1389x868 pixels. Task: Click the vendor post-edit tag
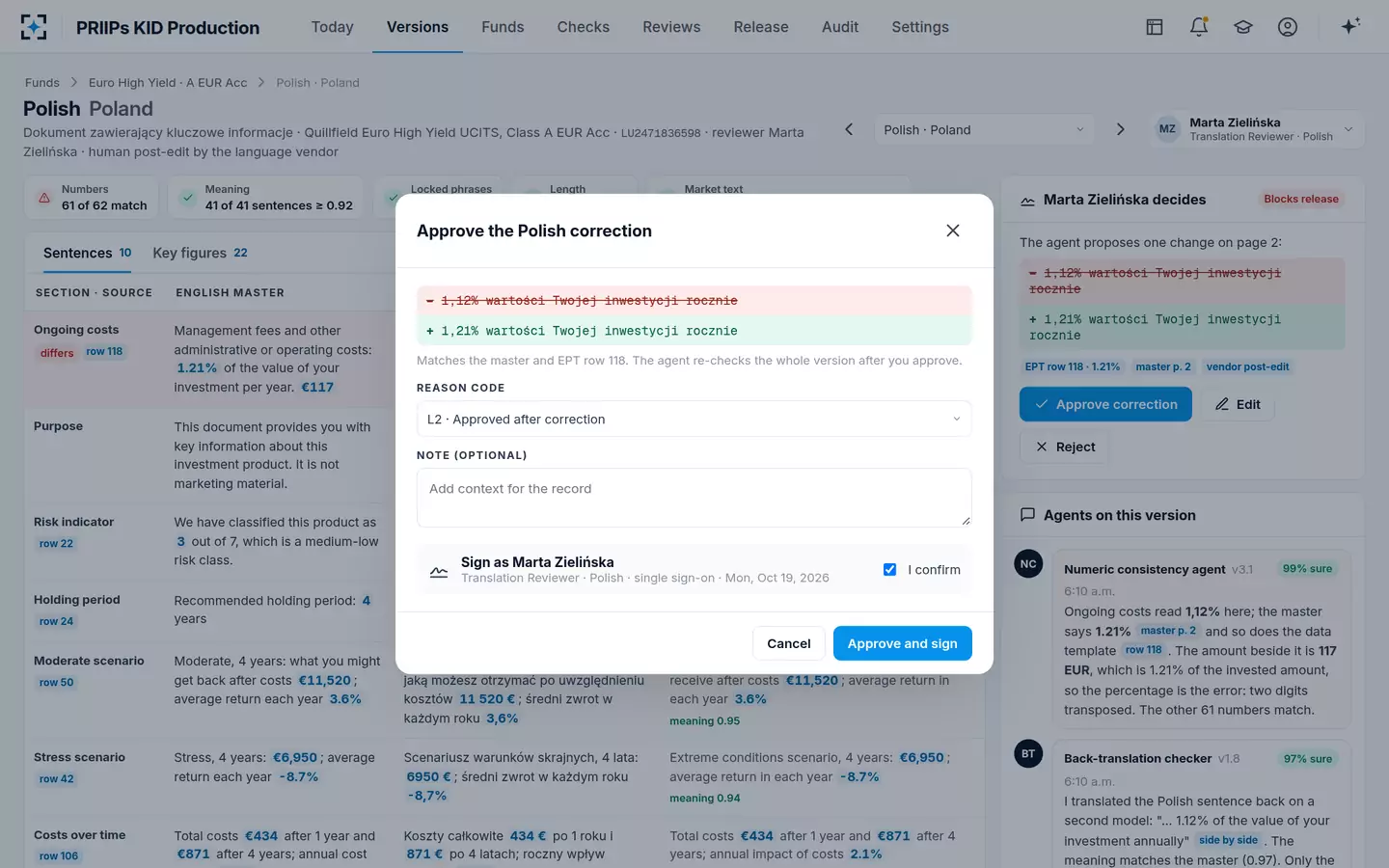coord(1247,366)
